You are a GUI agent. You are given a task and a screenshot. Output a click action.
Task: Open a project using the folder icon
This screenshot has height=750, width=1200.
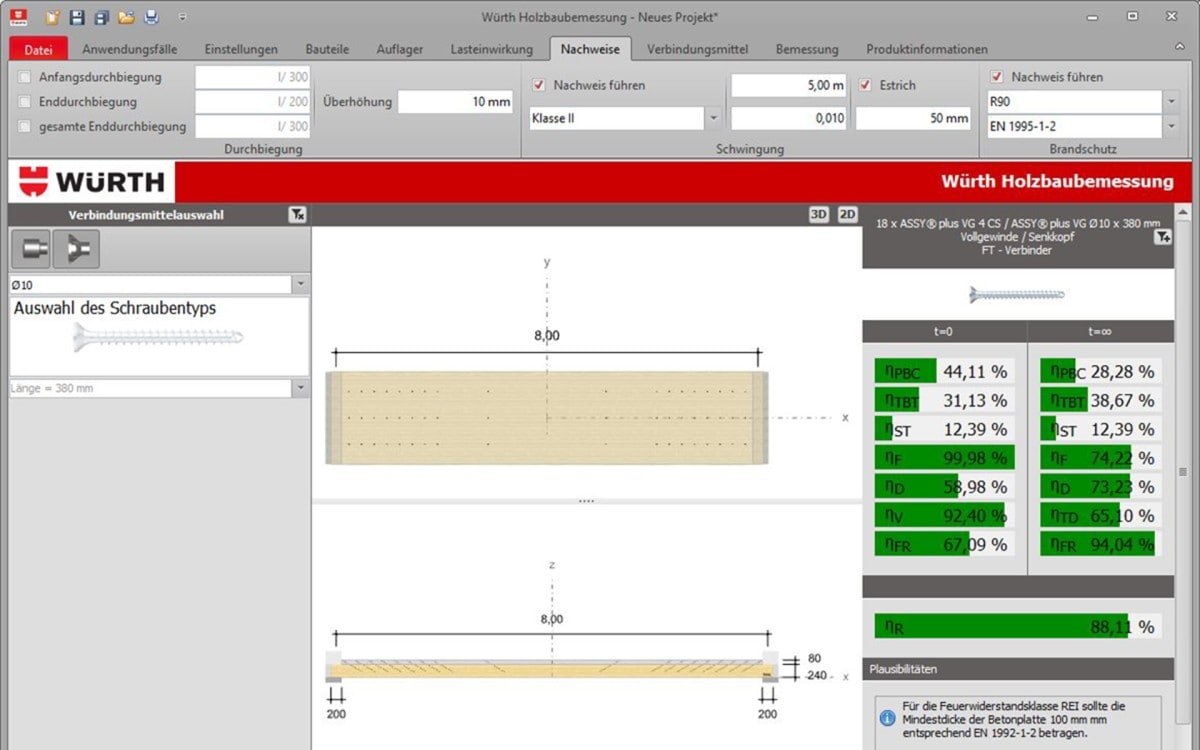coord(125,17)
